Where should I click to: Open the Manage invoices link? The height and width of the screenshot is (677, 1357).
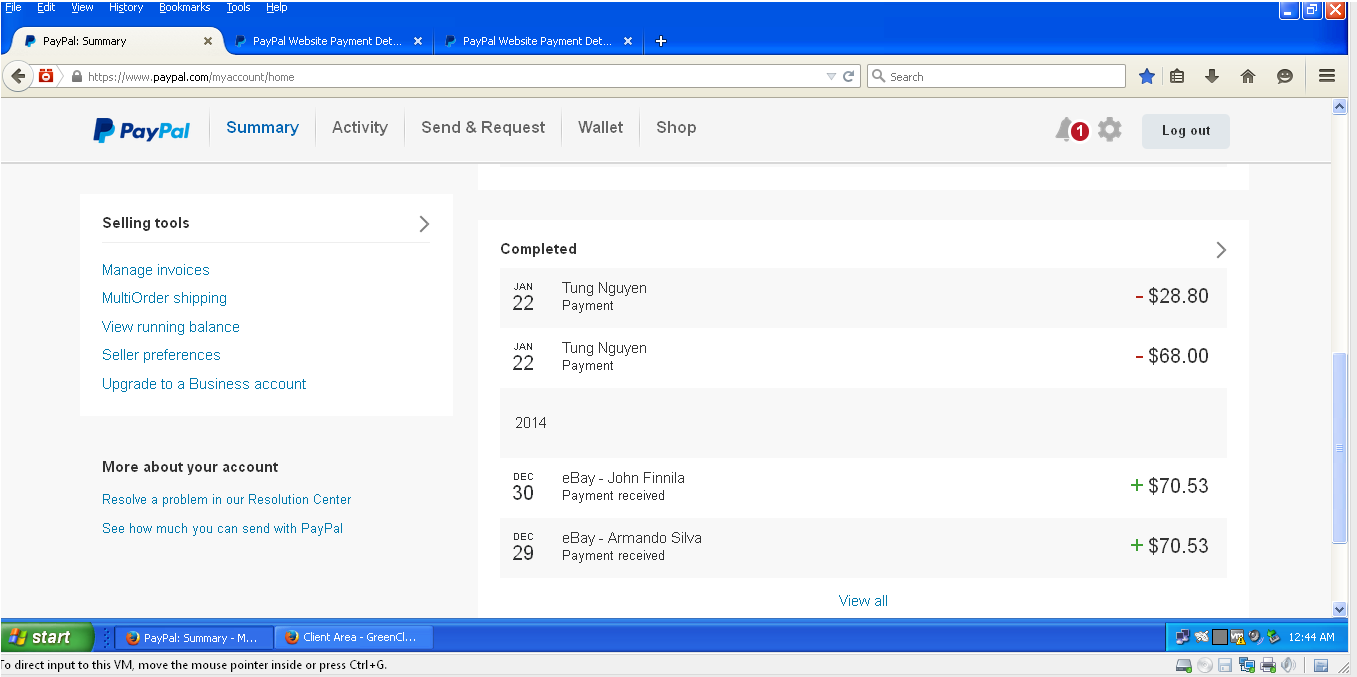(156, 270)
